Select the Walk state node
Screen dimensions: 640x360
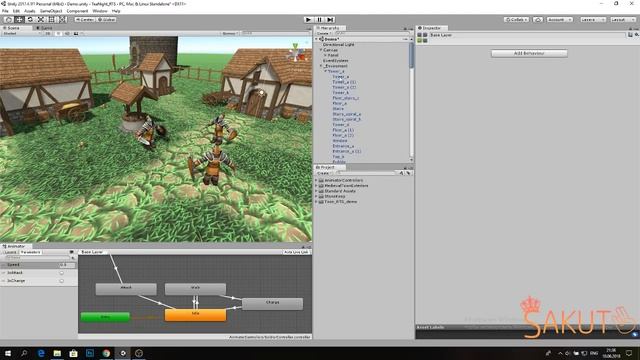tap(196, 289)
